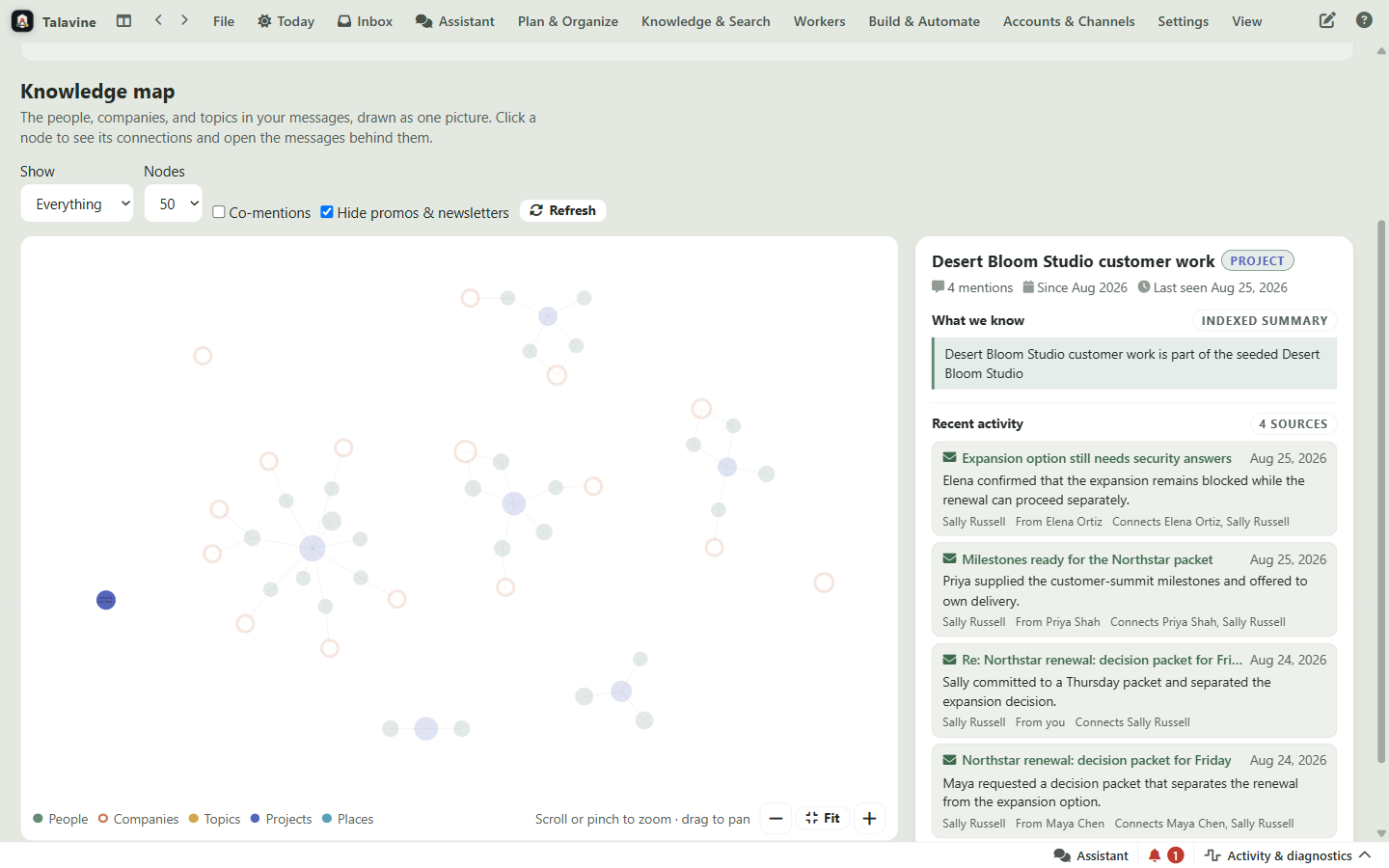The height and width of the screenshot is (868, 1389).
Task: Open the View menu
Action: (x=1247, y=21)
